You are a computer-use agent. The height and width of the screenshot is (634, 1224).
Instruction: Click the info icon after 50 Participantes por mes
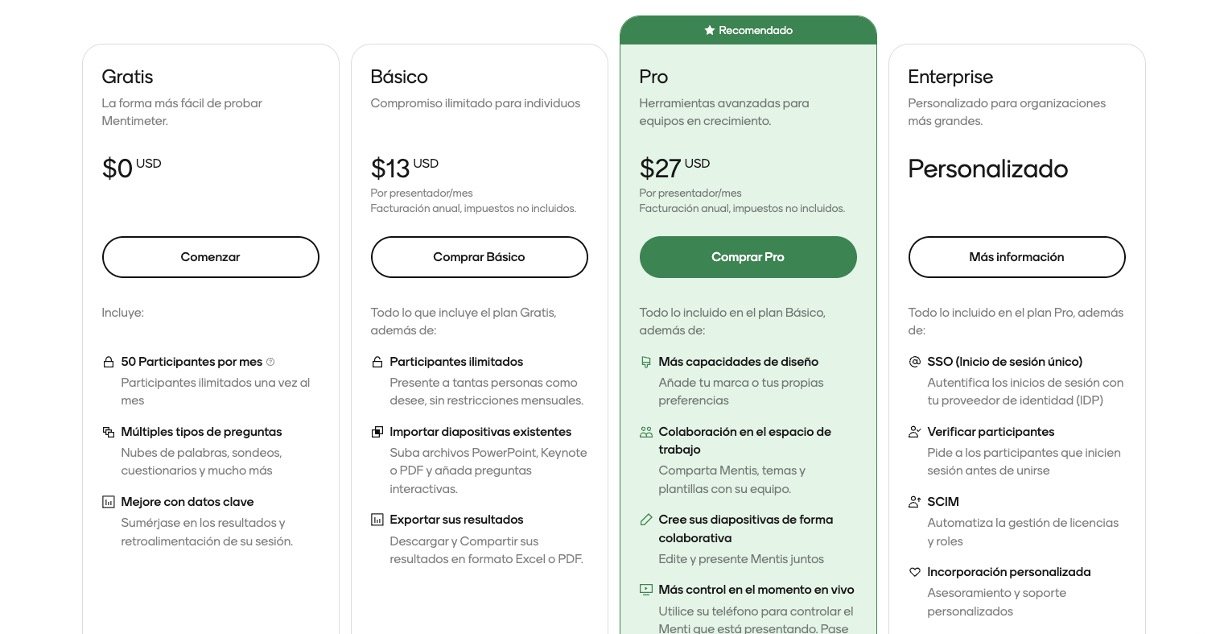(x=270, y=362)
